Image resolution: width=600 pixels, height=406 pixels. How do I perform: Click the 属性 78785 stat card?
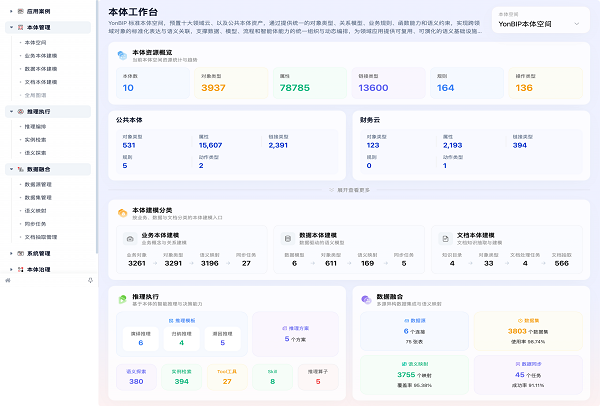click(310, 83)
